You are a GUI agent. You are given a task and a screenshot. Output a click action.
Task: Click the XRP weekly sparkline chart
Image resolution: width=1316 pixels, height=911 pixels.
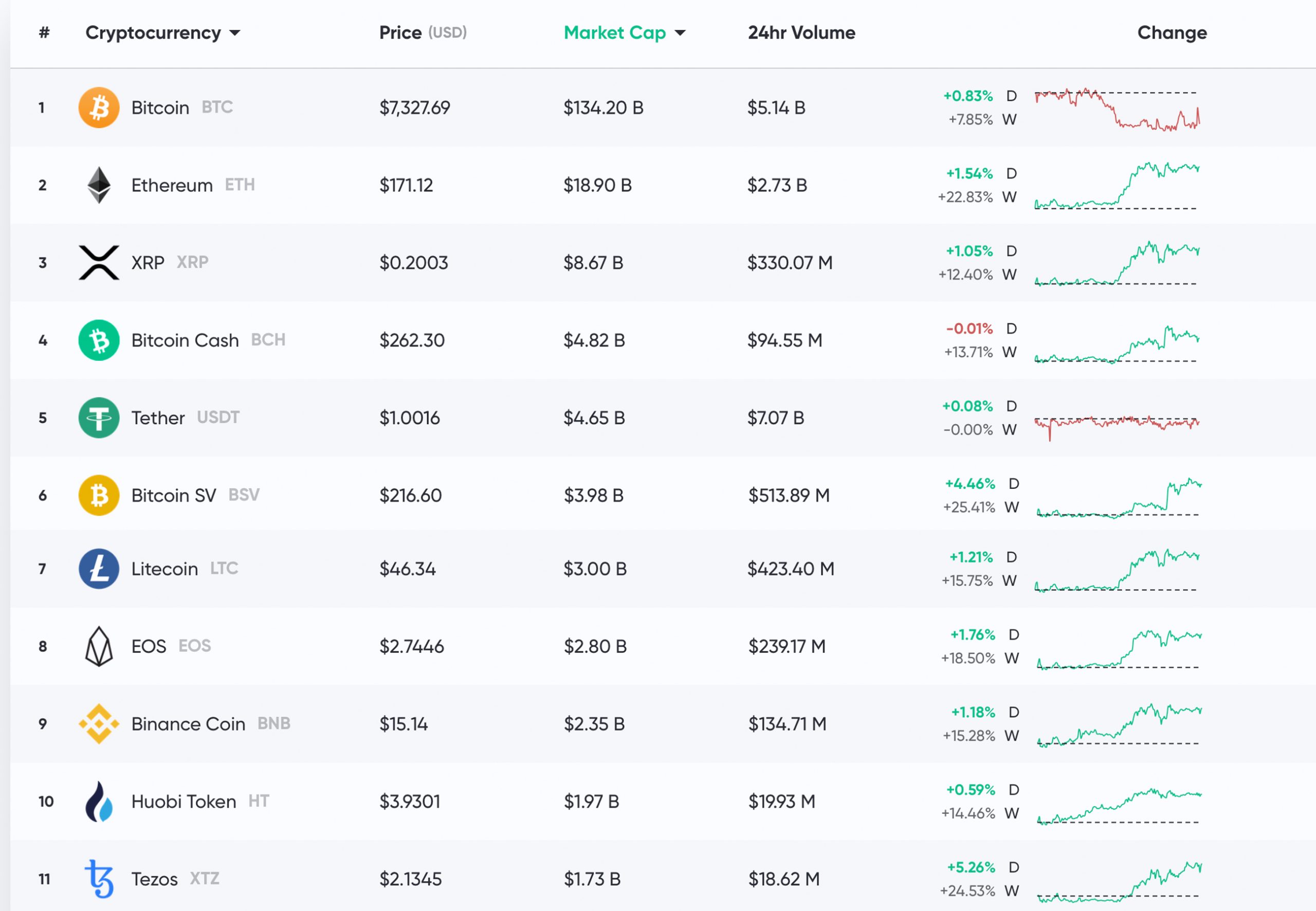pyautogui.click(x=1118, y=264)
